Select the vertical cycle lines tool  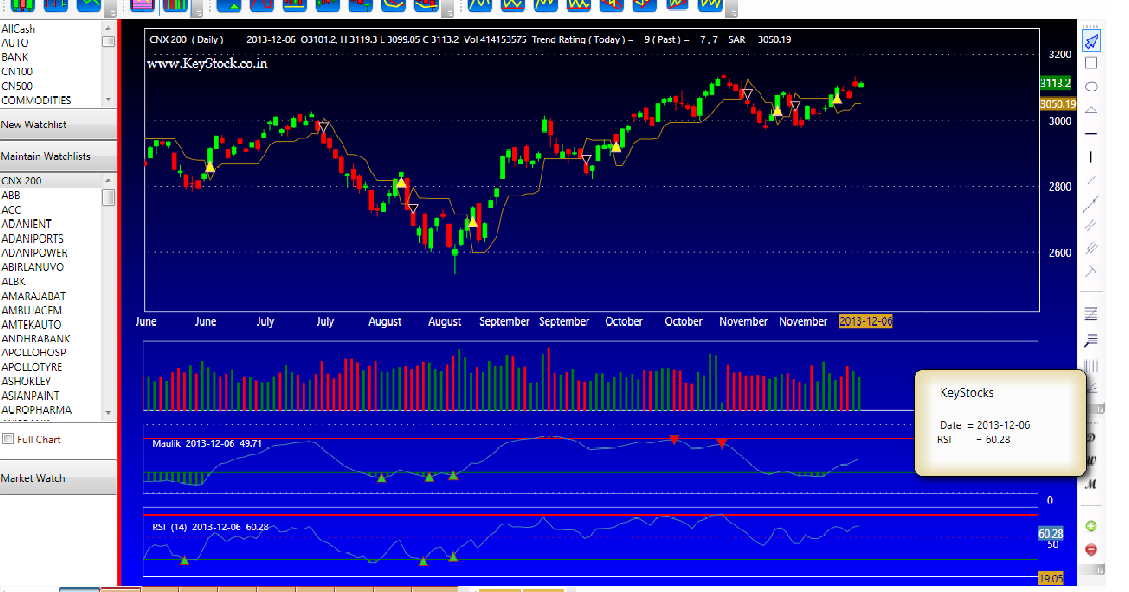1091,366
